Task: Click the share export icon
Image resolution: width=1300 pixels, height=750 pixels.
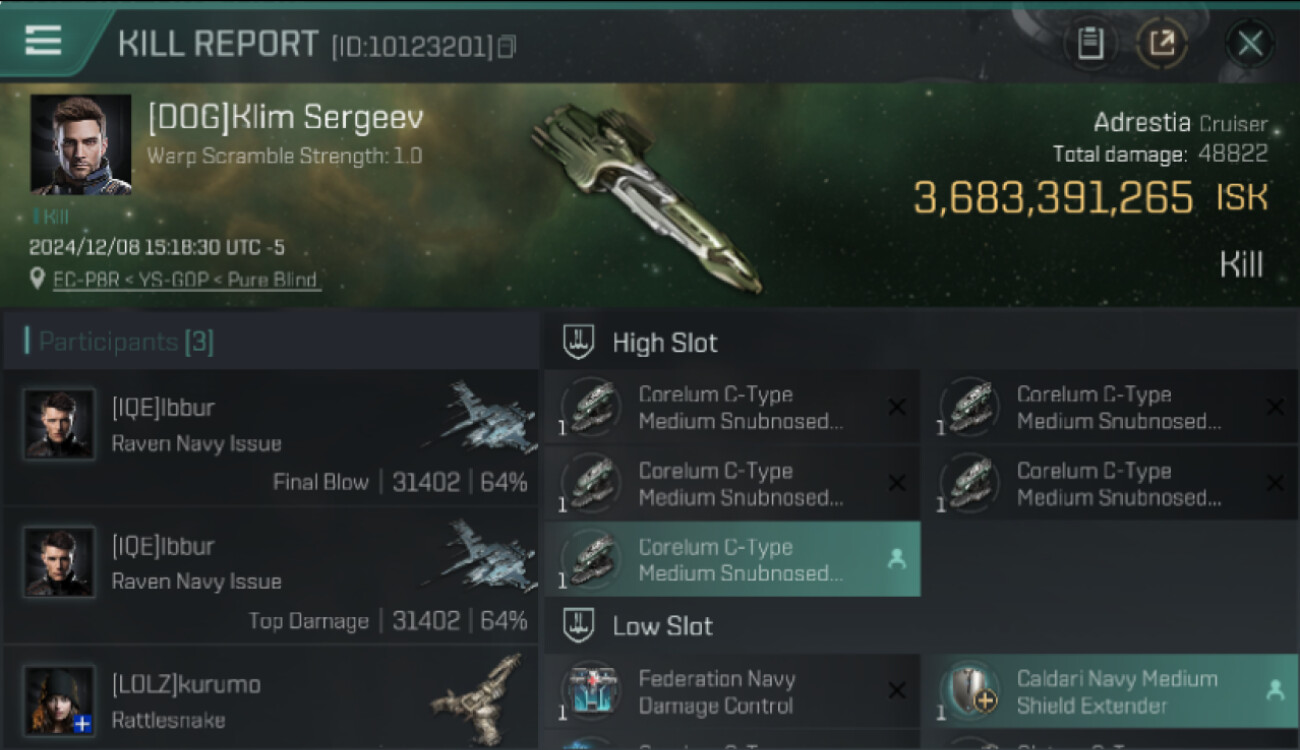Action: click(1162, 43)
